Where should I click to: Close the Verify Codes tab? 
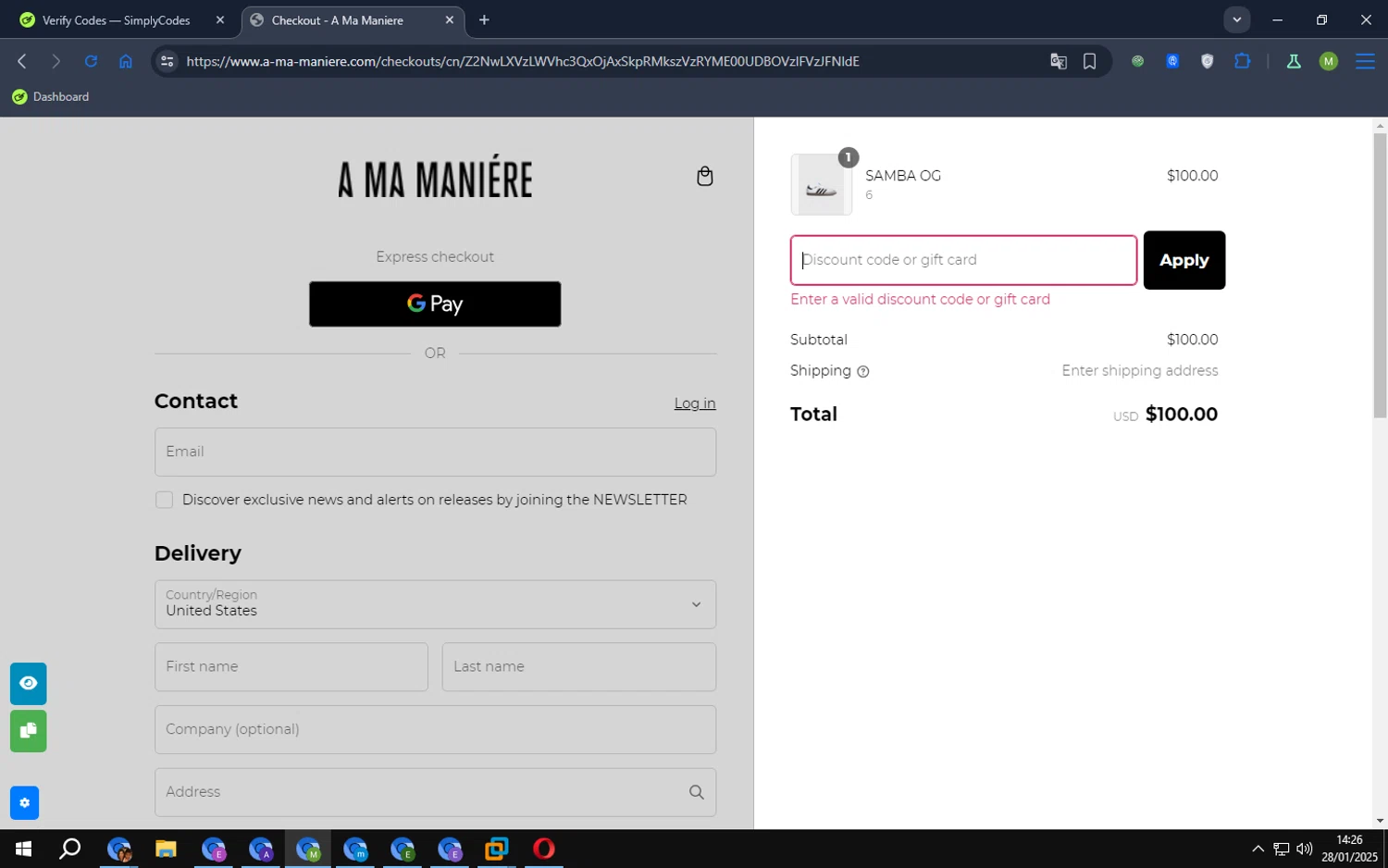click(x=220, y=20)
